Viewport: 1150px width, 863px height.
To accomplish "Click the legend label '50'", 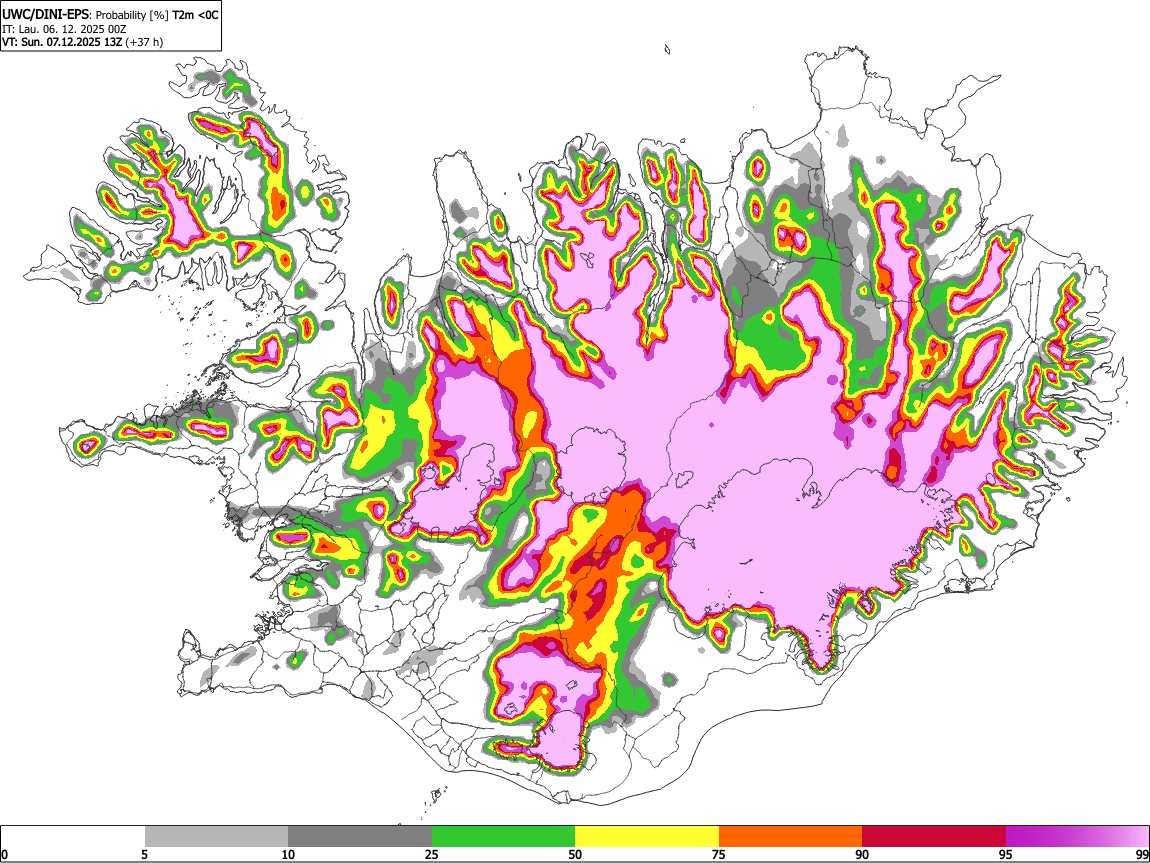I will click(575, 854).
